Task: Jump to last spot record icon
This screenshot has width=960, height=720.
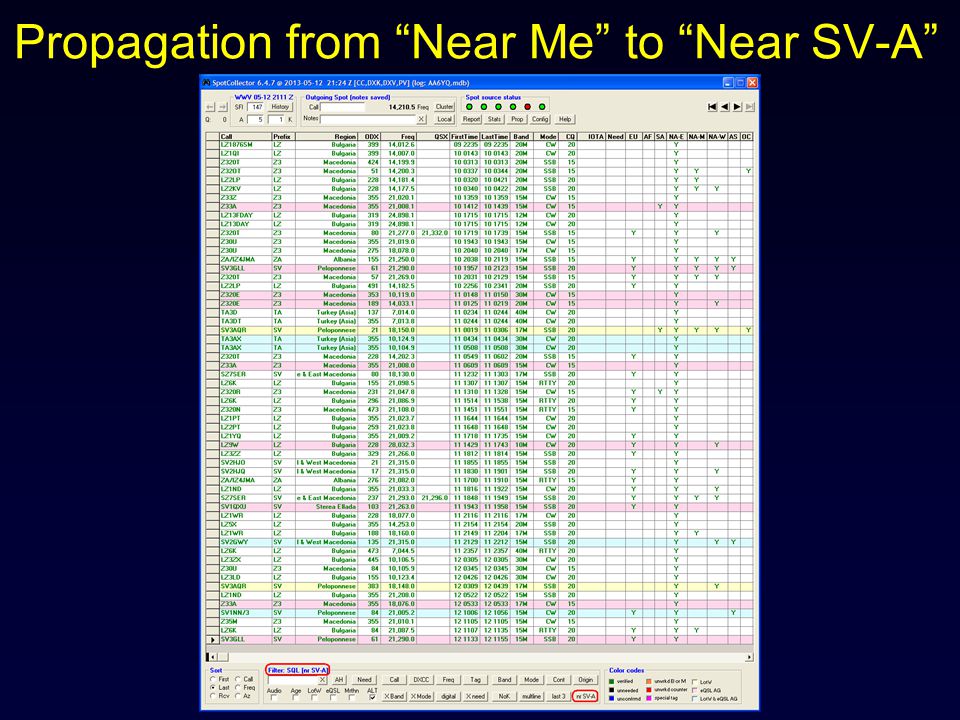Action: [x=749, y=107]
